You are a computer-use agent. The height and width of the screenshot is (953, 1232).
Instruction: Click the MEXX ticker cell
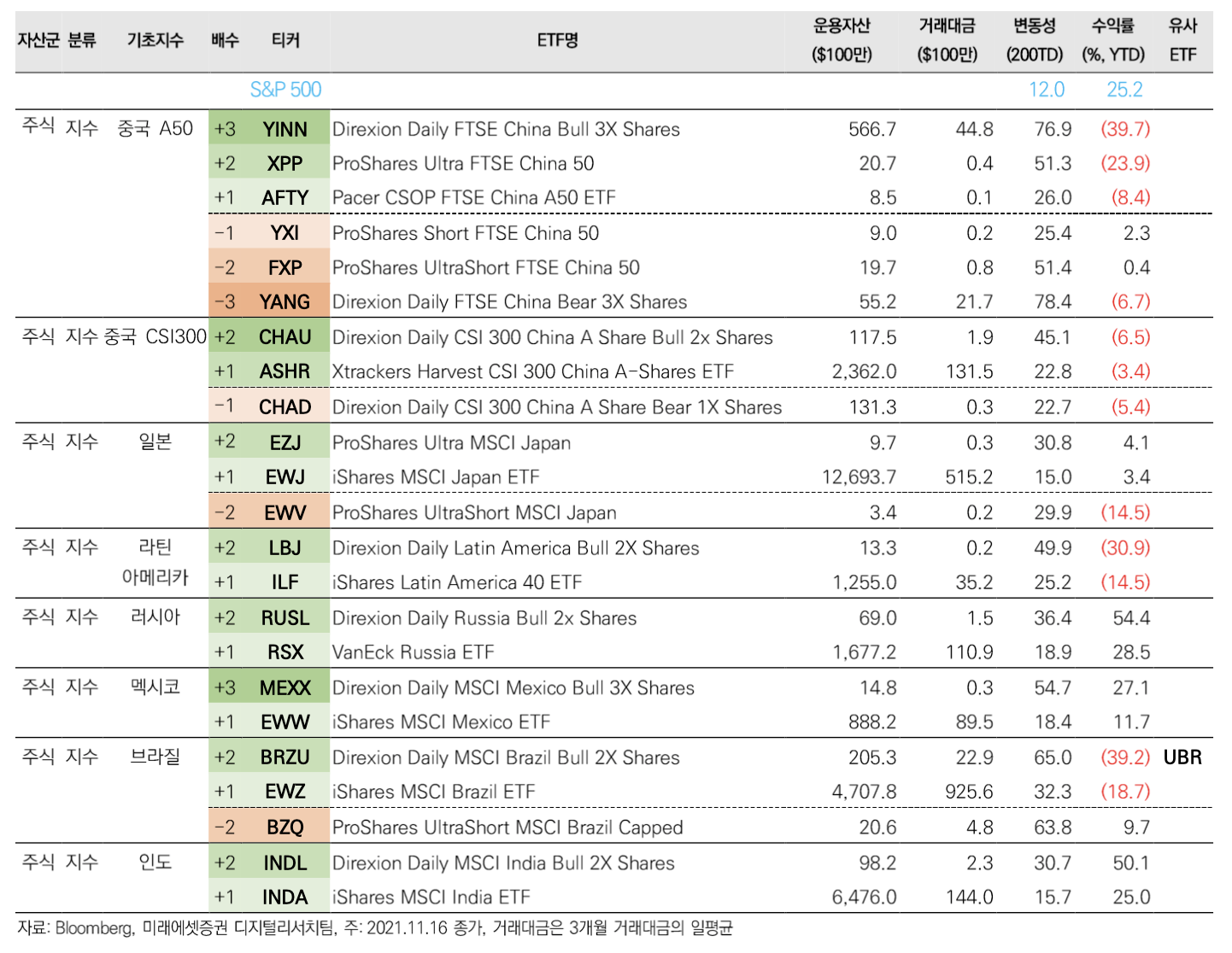pyautogui.click(x=285, y=688)
